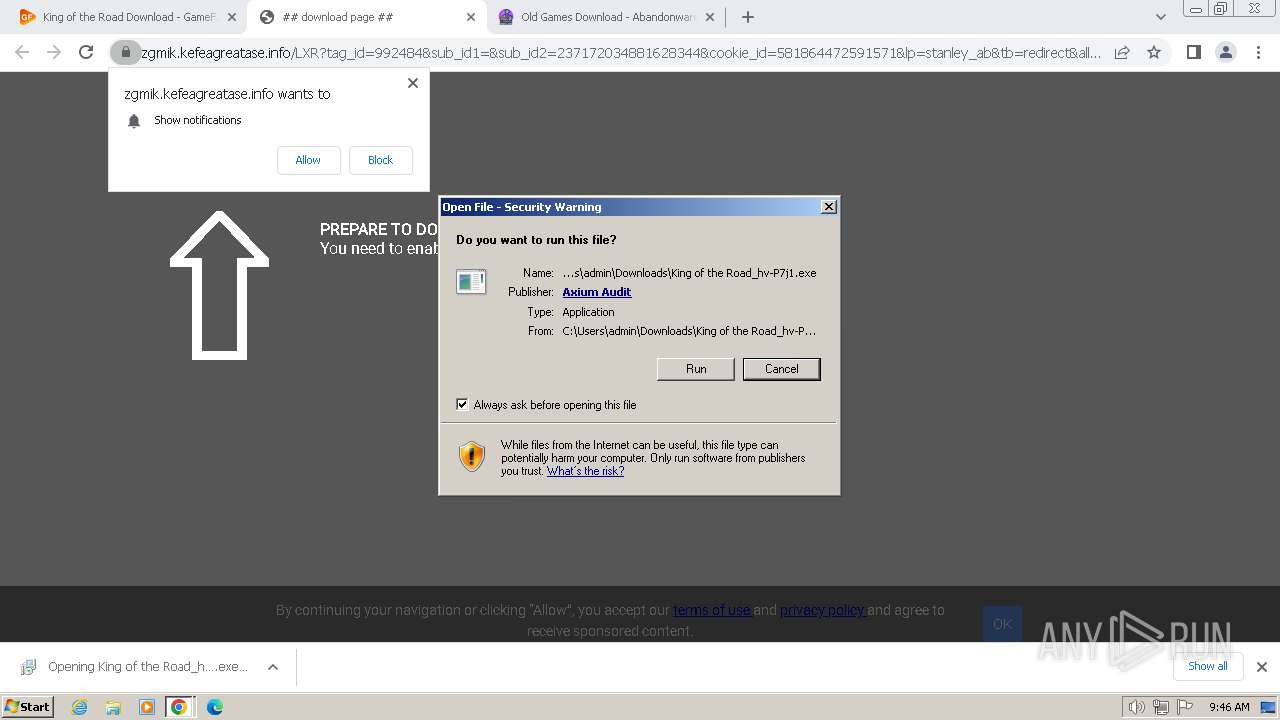
Task: Click the King of the Road download item
Action: 135,667
